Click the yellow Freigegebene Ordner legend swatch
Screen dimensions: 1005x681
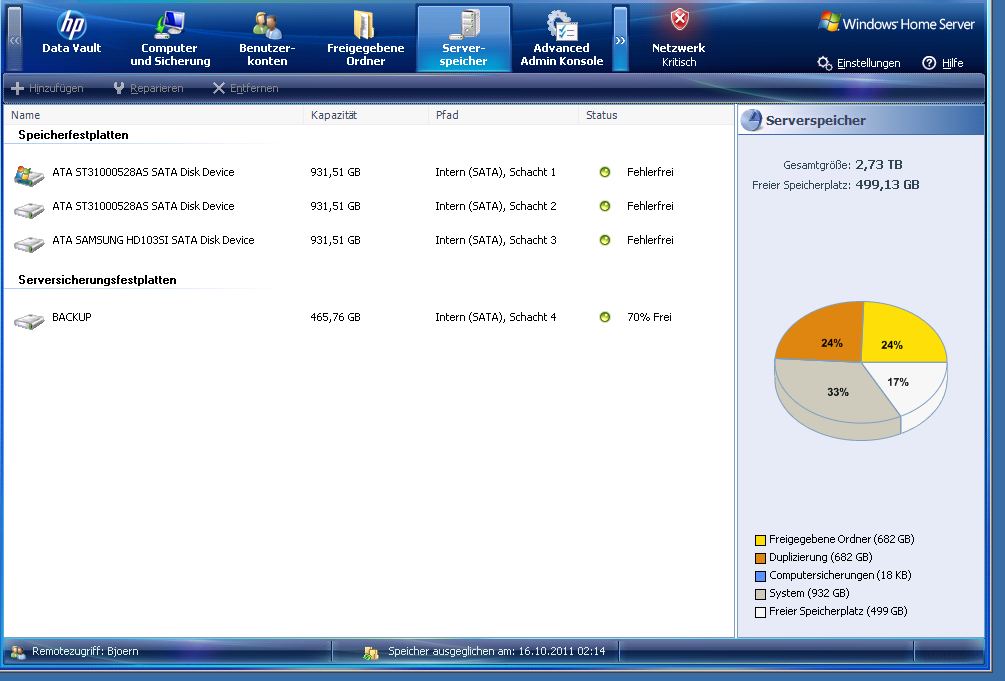point(761,540)
